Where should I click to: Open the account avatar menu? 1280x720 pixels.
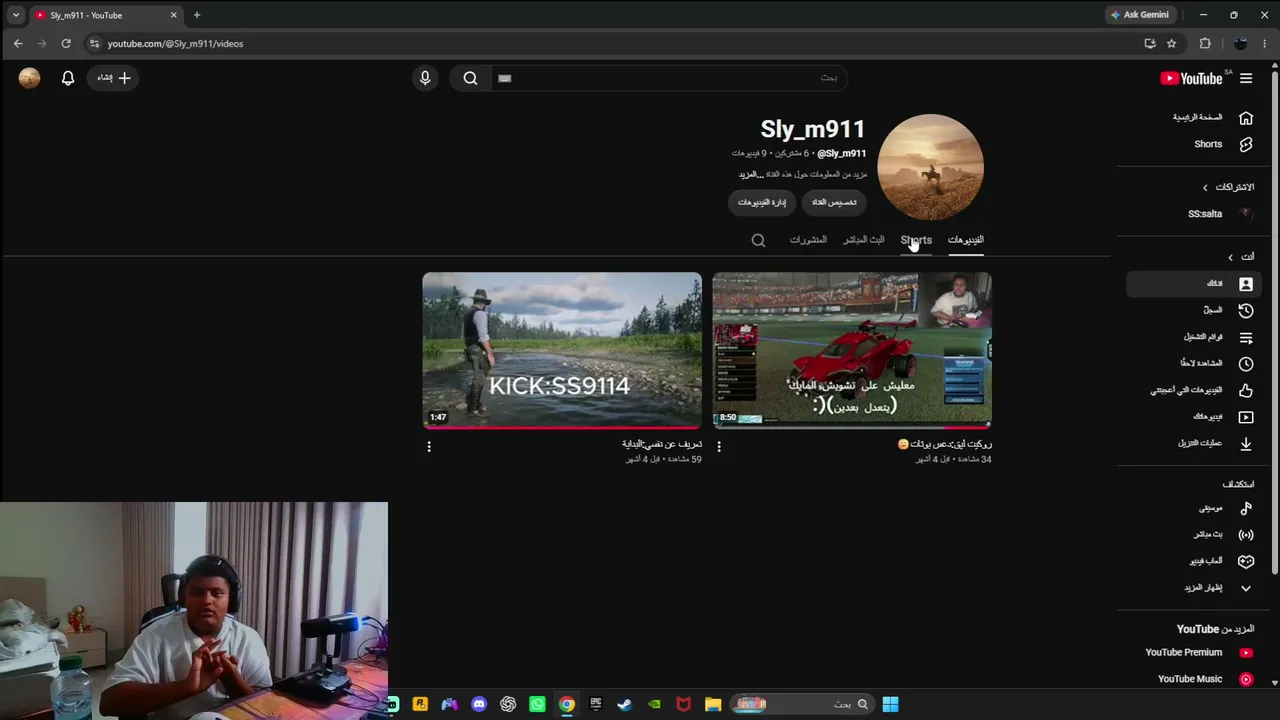[x=29, y=78]
